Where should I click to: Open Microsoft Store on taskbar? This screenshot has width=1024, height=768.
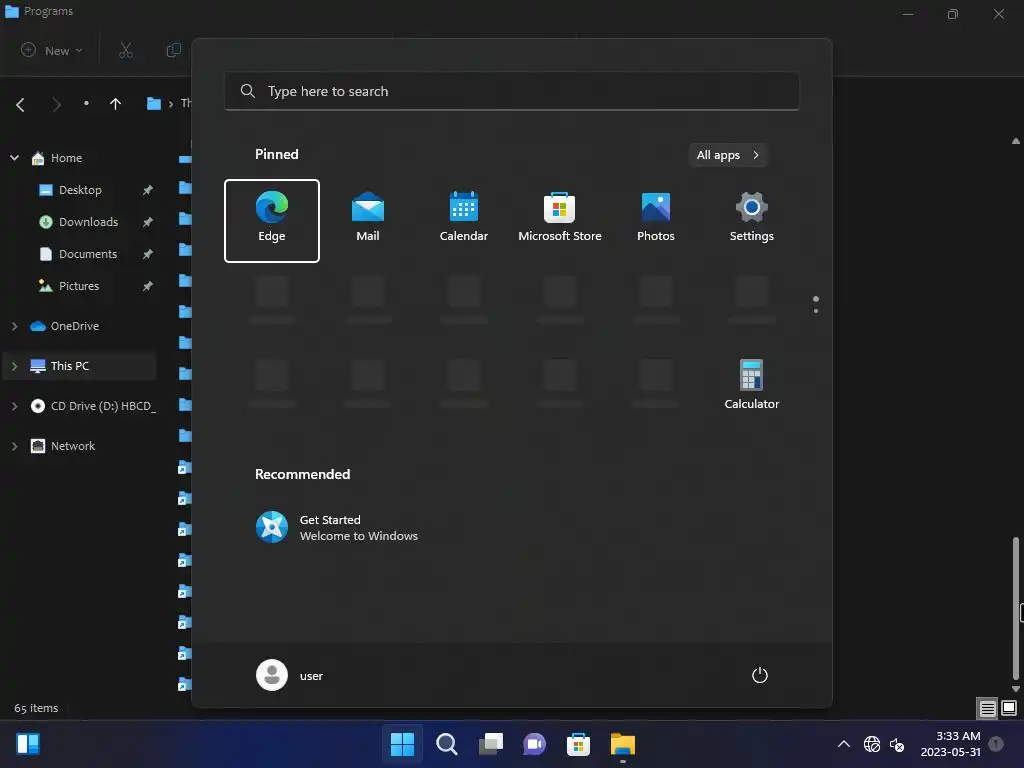tap(578, 744)
